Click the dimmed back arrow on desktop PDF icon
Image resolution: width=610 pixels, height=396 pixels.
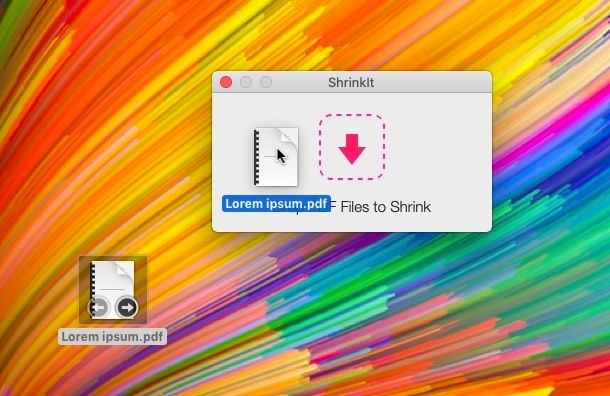(98, 308)
